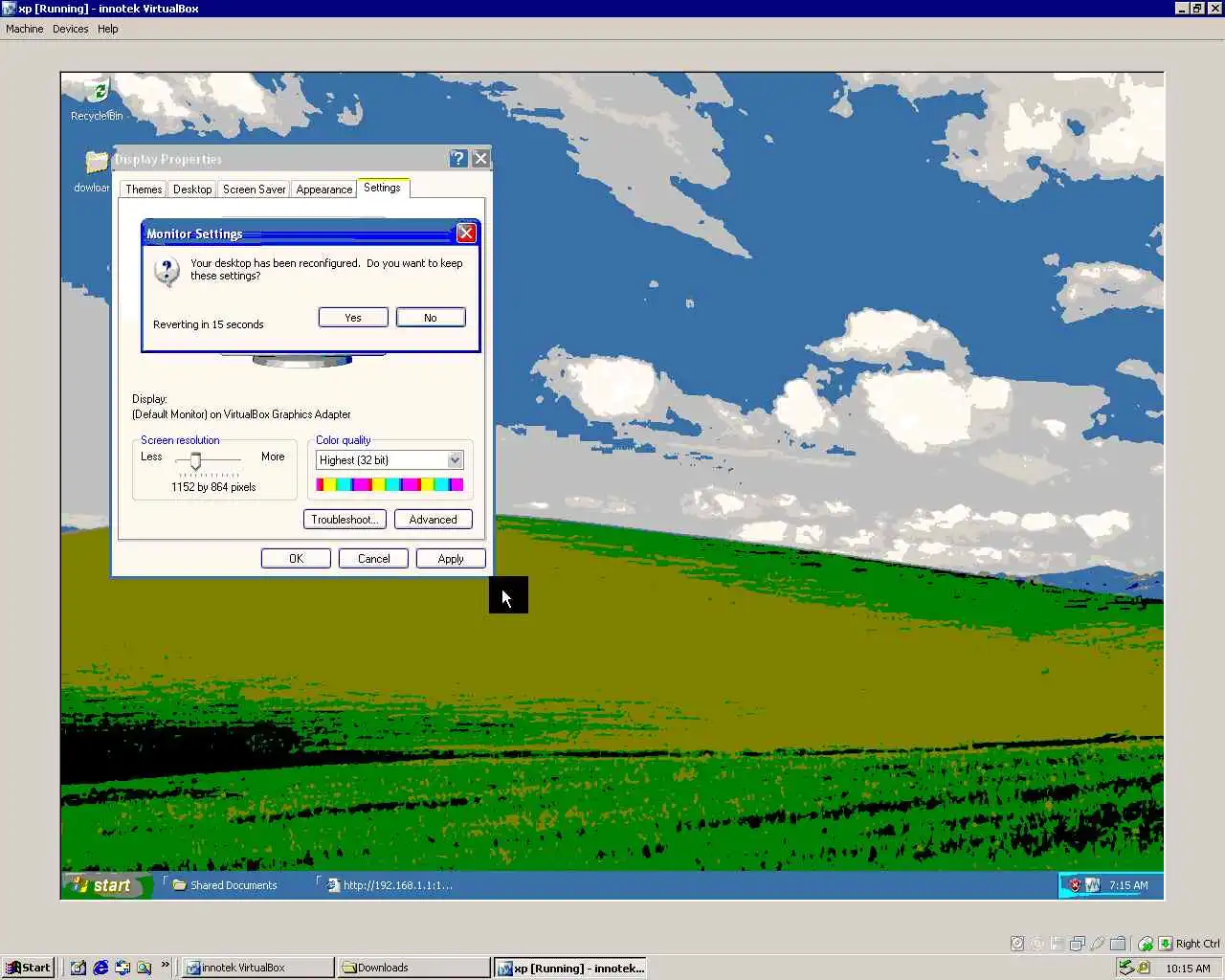Click the color quality spectrum bar

(x=390, y=485)
